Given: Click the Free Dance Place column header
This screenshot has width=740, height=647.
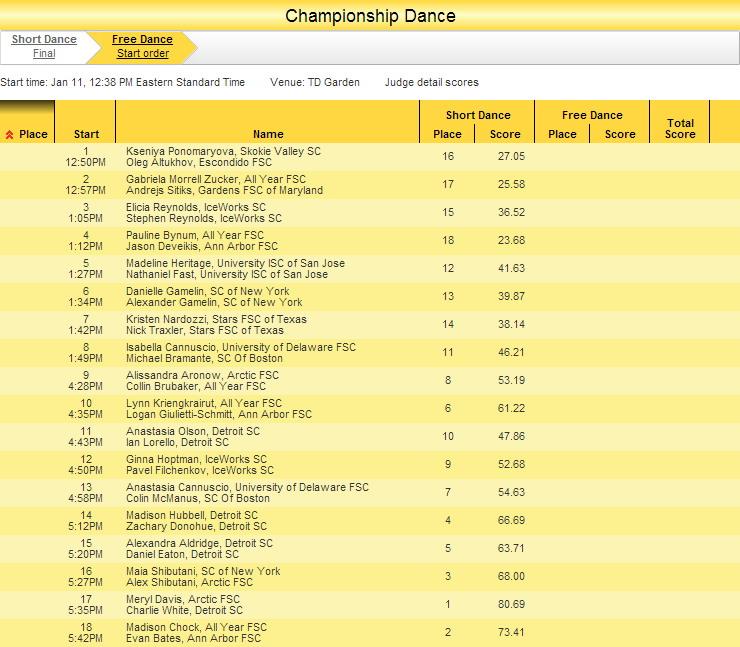Looking at the screenshot, I should coord(562,134).
